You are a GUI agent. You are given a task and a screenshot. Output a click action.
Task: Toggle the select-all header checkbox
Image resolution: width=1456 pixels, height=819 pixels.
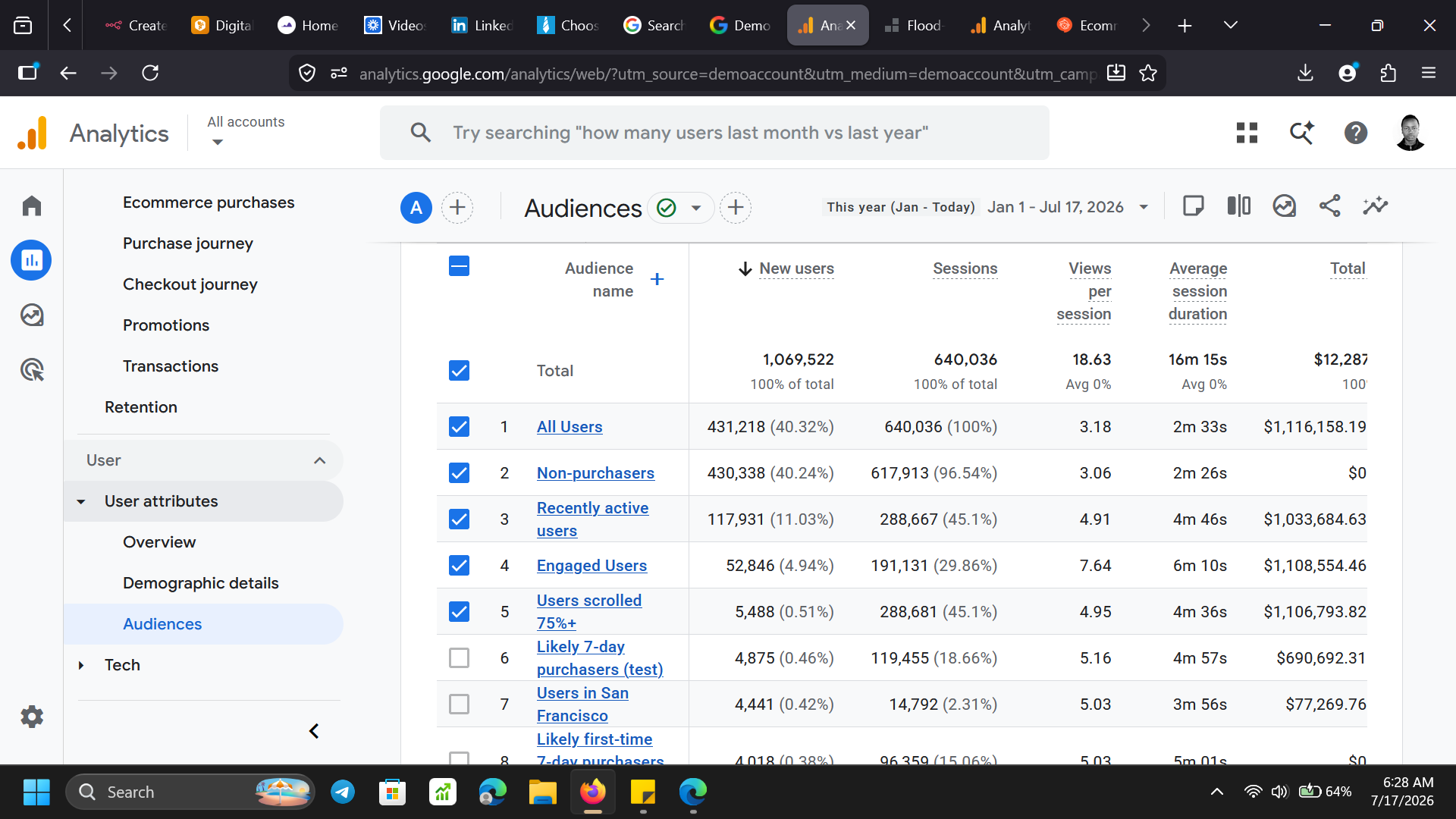tap(459, 266)
